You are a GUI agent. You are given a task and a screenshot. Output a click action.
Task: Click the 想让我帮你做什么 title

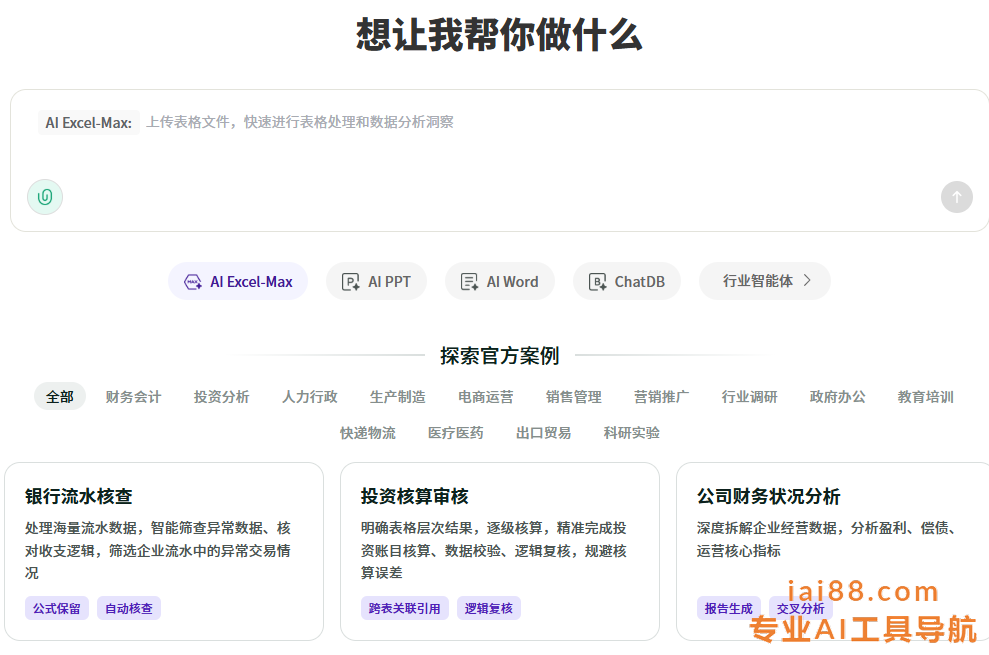[500, 34]
